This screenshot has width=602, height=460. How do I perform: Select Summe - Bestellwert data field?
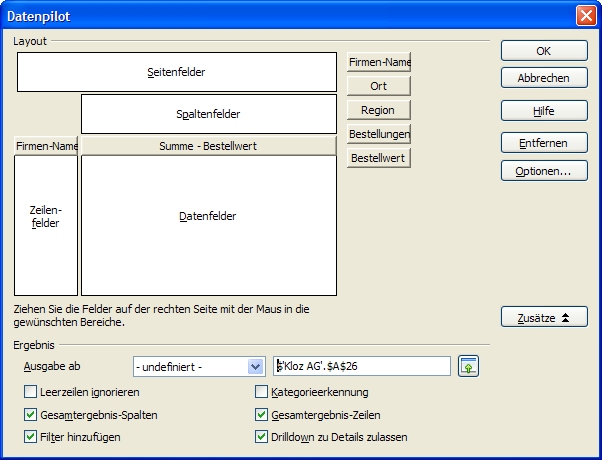click(208, 146)
